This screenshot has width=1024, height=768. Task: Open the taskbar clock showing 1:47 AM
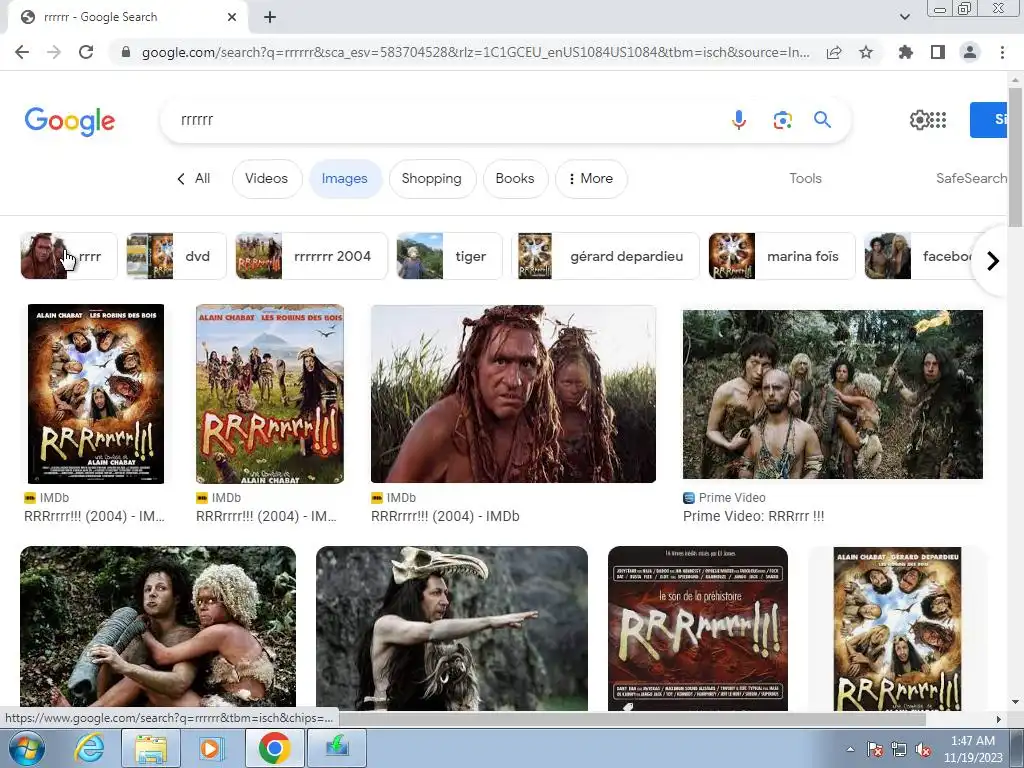click(972, 749)
